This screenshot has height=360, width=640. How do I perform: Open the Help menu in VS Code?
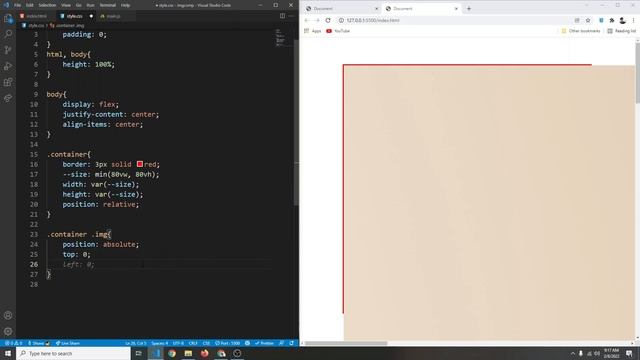click(x=125, y=5)
